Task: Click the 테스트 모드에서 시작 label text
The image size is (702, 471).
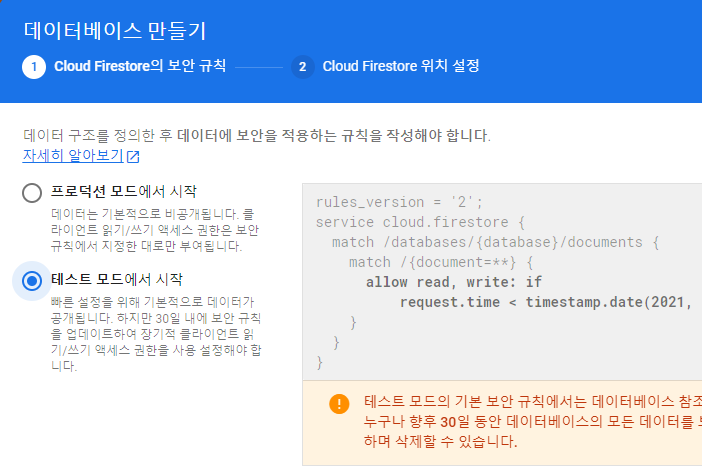Action: coord(117,279)
